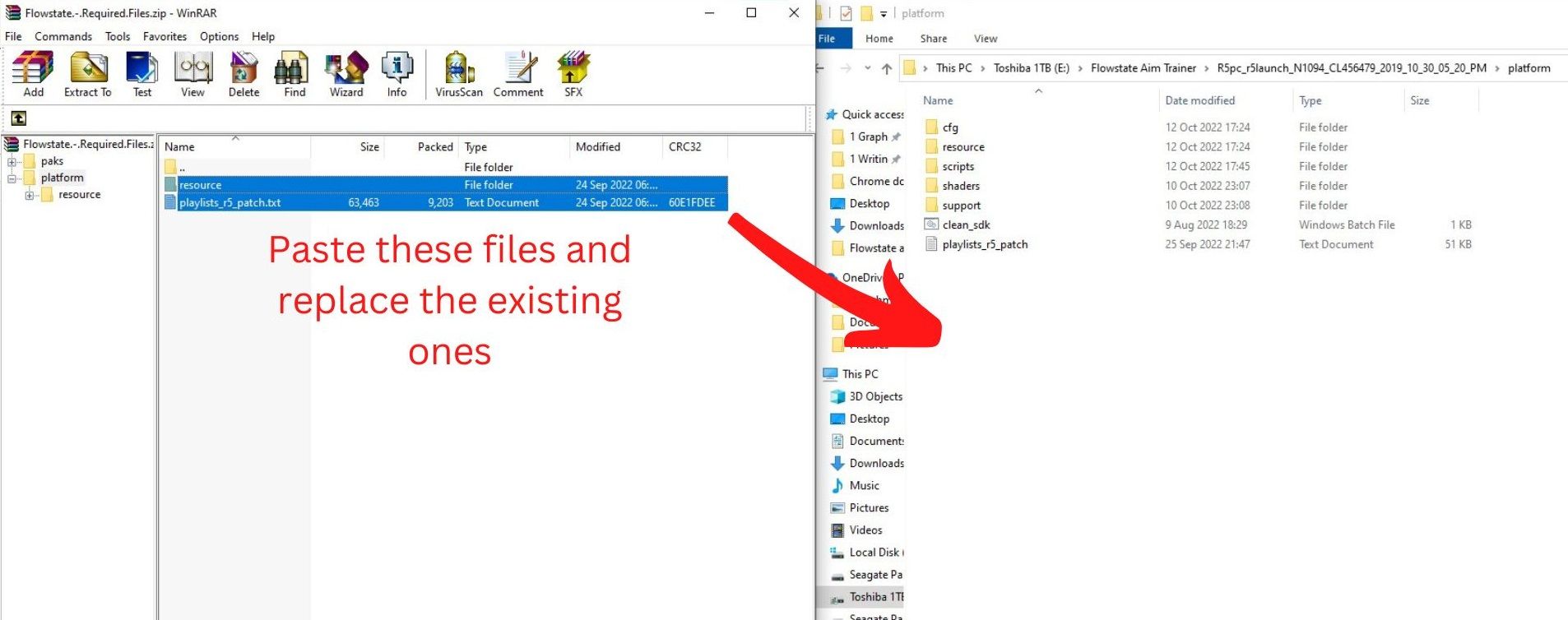Switch to Explorer View ribbon tab

coord(985,39)
